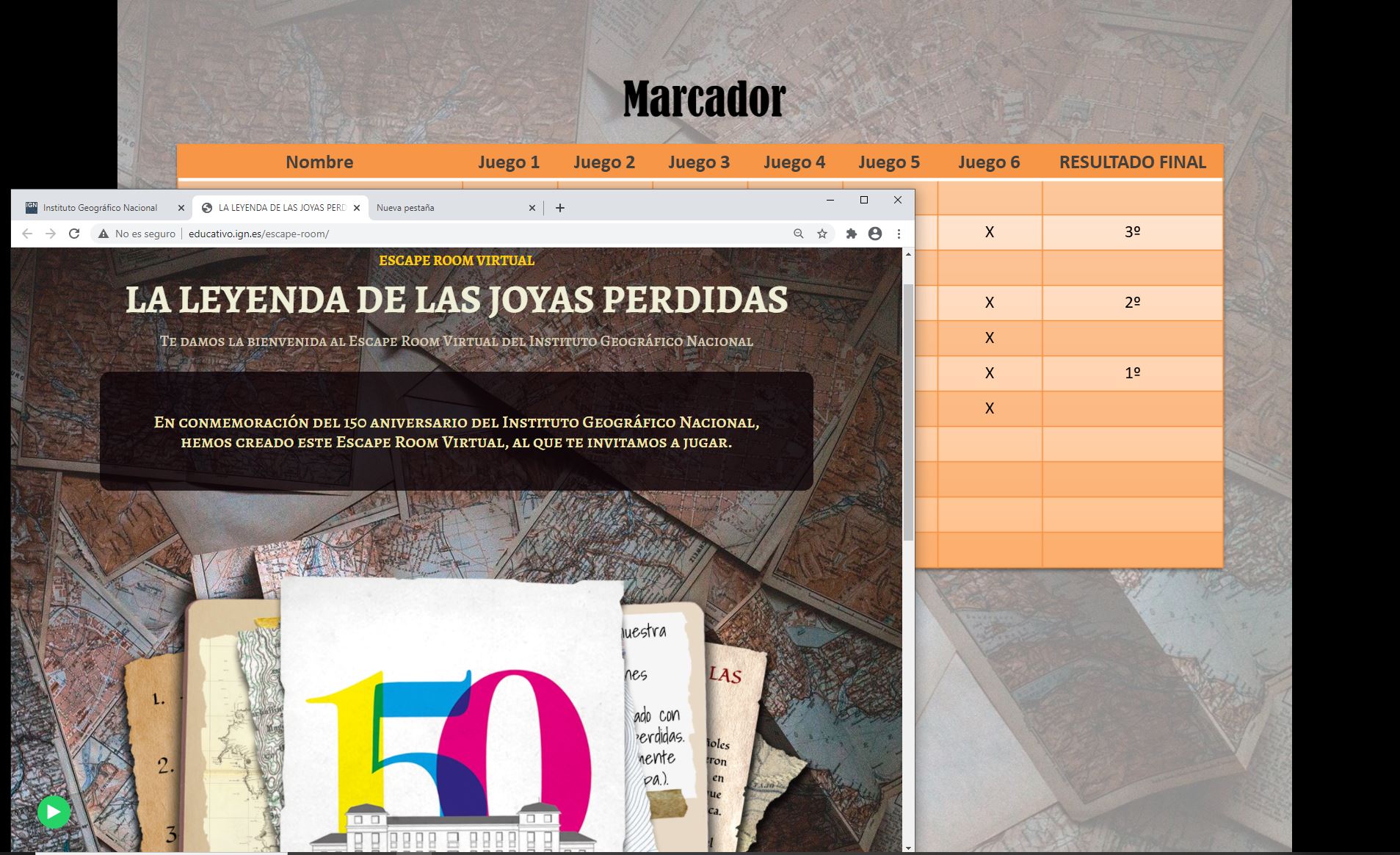Open the Chrome profile account icon

click(875, 234)
